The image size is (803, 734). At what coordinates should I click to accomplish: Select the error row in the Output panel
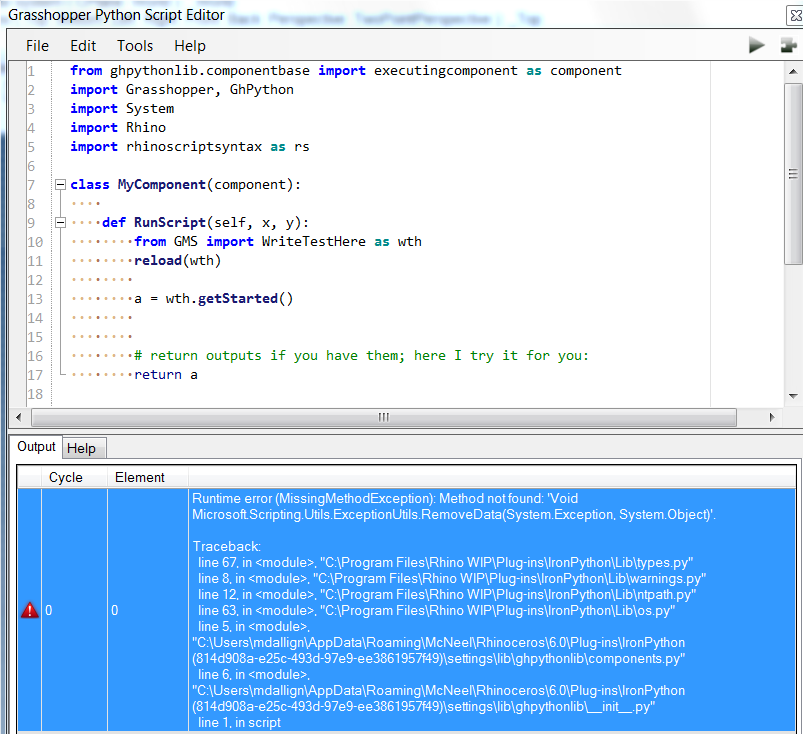[x=400, y=610]
